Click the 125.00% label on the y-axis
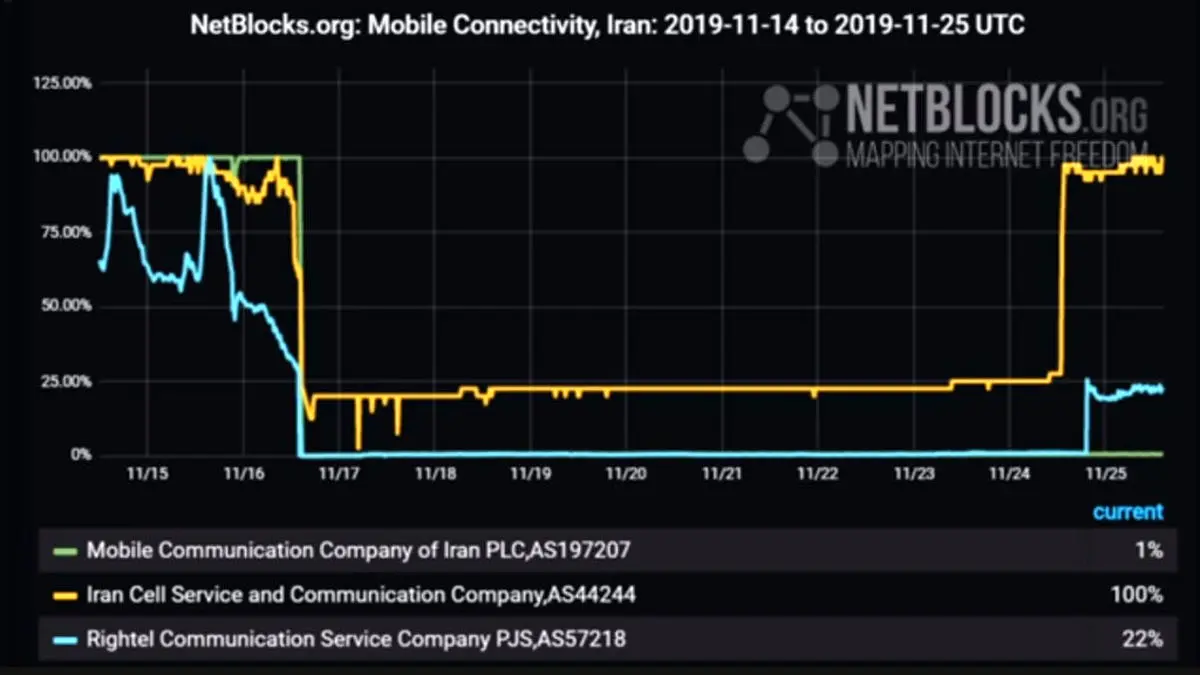The image size is (1200, 675). click(x=64, y=83)
